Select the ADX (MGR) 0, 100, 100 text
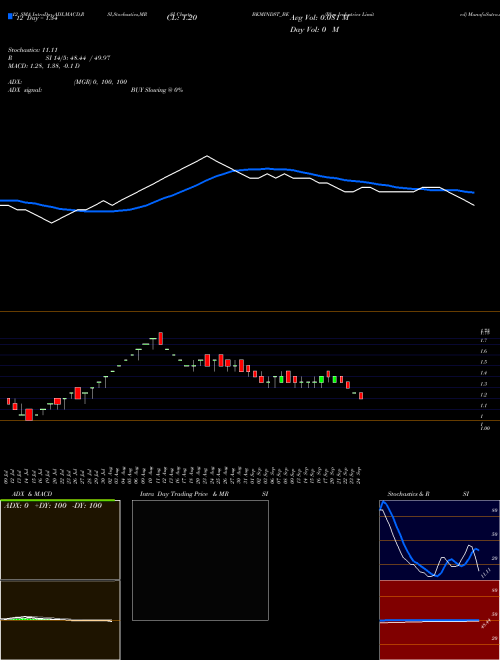Screen dimensions: 500x660 point(67,82)
